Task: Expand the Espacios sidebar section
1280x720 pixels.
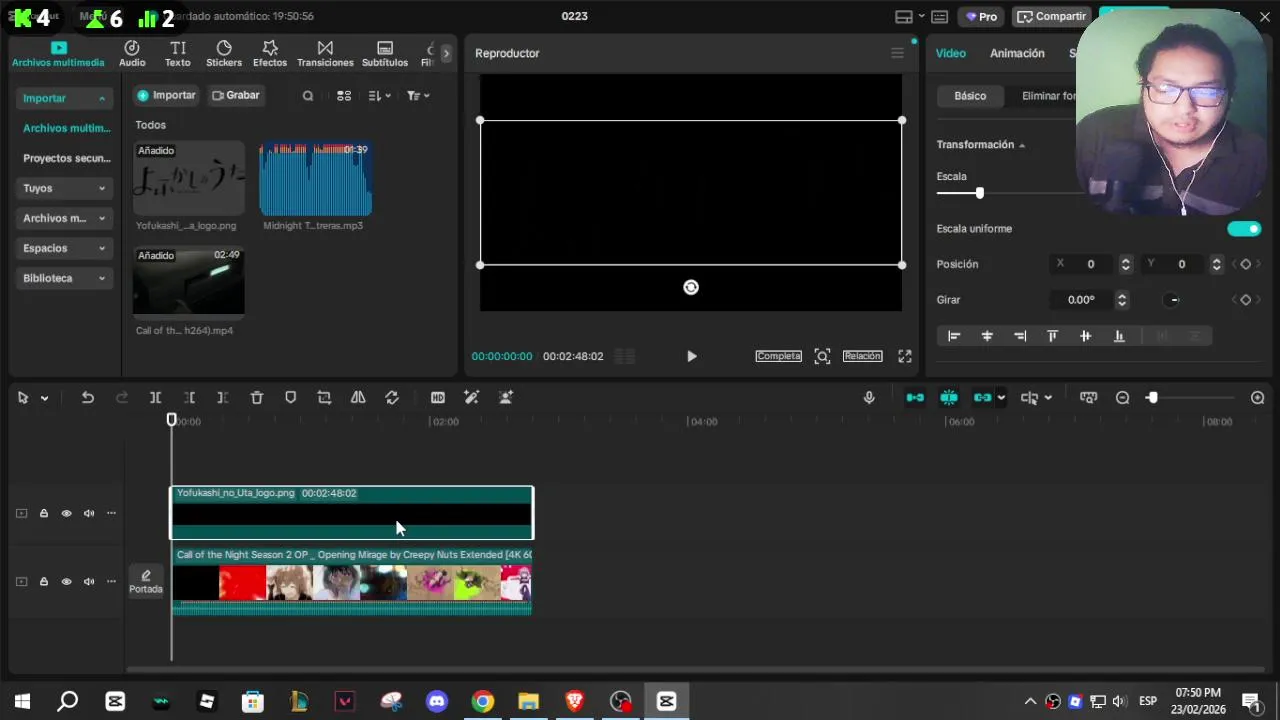Action: coord(64,248)
